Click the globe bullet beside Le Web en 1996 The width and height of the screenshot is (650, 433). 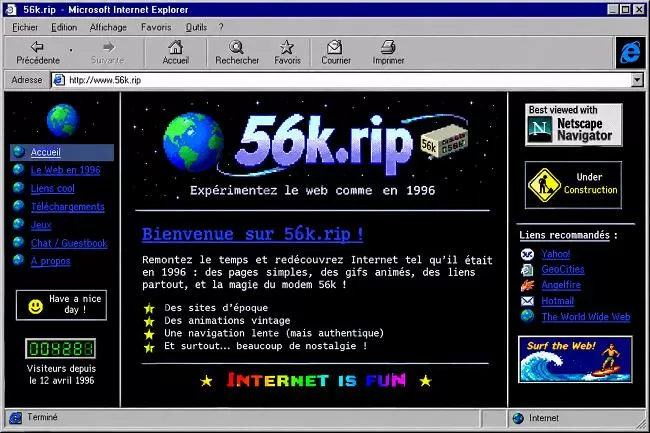(x=19, y=169)
